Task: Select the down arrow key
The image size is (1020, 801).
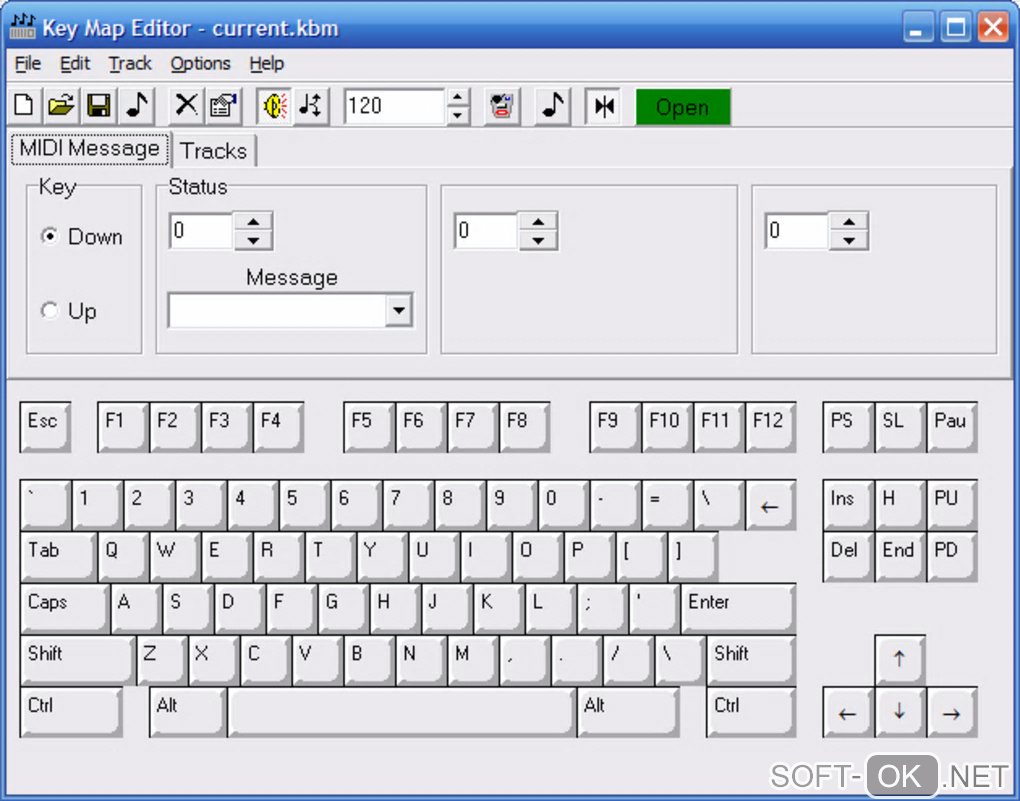Action: tap(900, 712)
